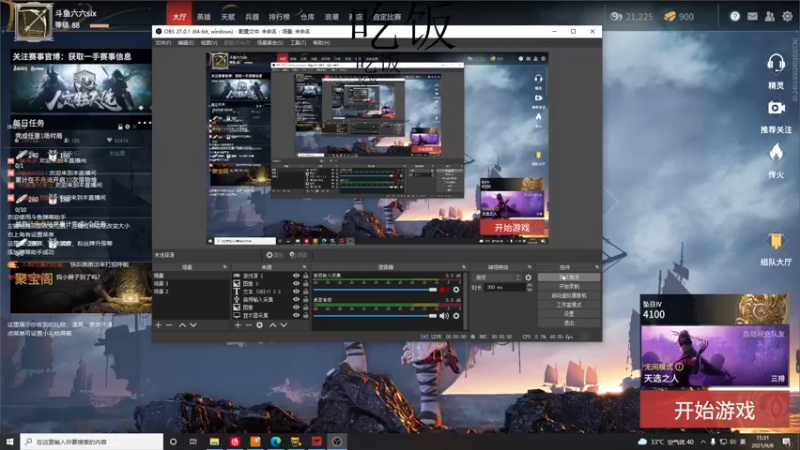Viewport: 800px width, 450px height.
Task: Open 编辑(E) menu in OBS
Action: pos(186,43)
